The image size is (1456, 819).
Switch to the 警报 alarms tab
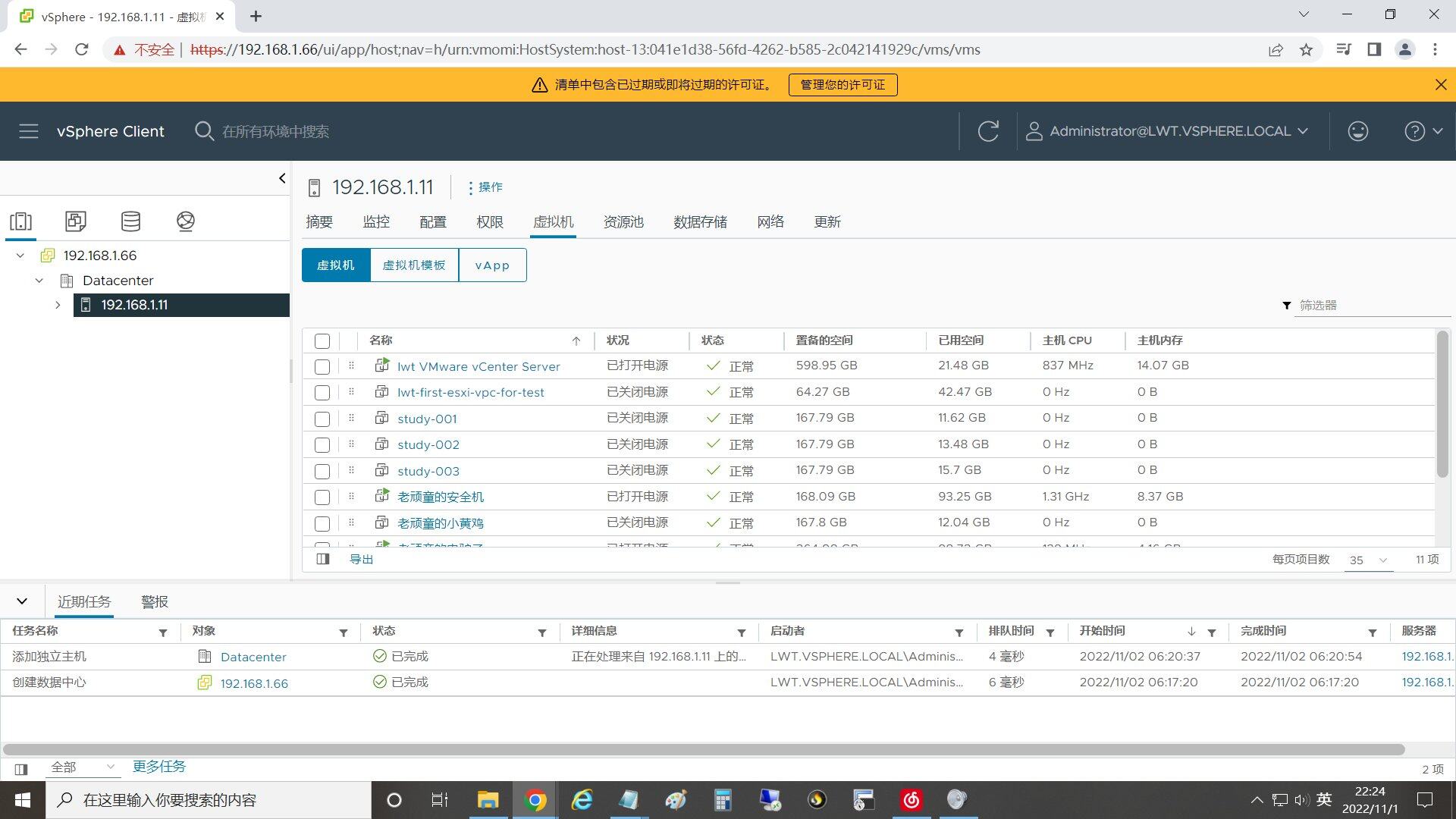(155, 601)
